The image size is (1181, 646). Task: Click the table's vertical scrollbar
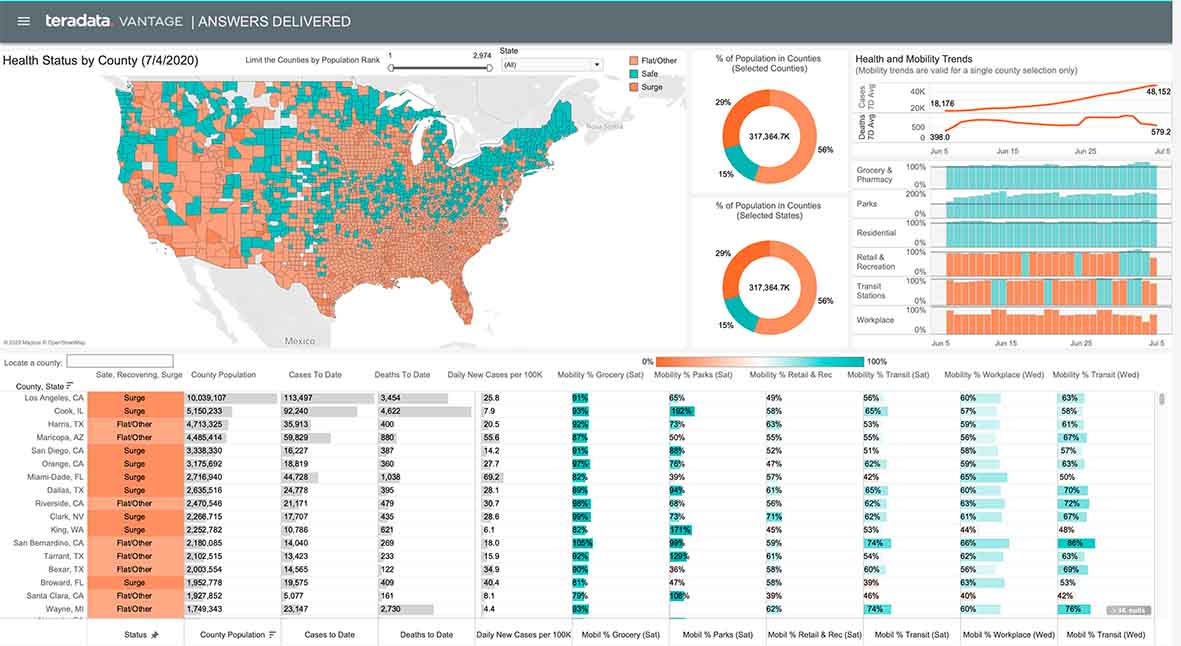[x=1161, y=400]
